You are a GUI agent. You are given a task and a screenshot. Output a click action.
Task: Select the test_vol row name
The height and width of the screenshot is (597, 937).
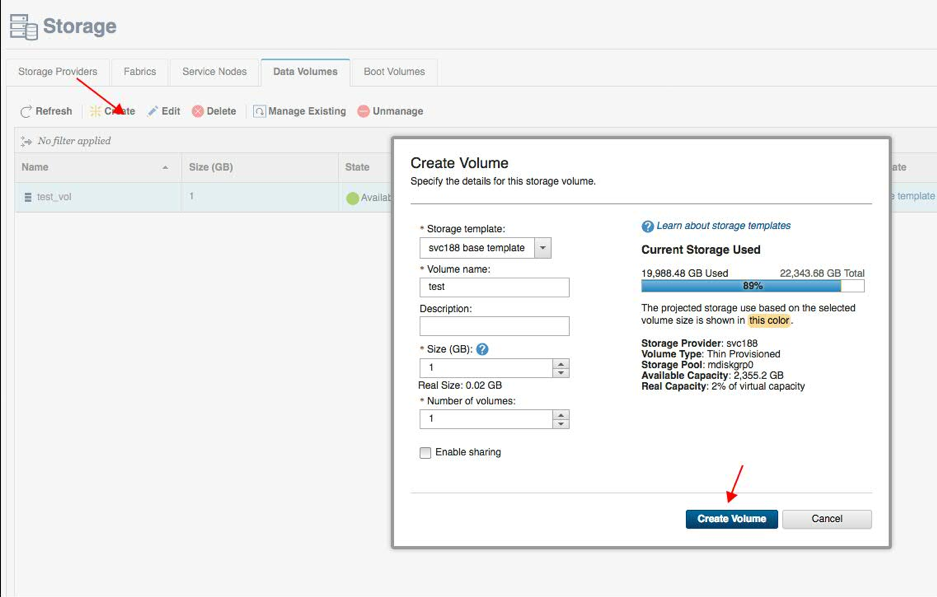point(54,197)
